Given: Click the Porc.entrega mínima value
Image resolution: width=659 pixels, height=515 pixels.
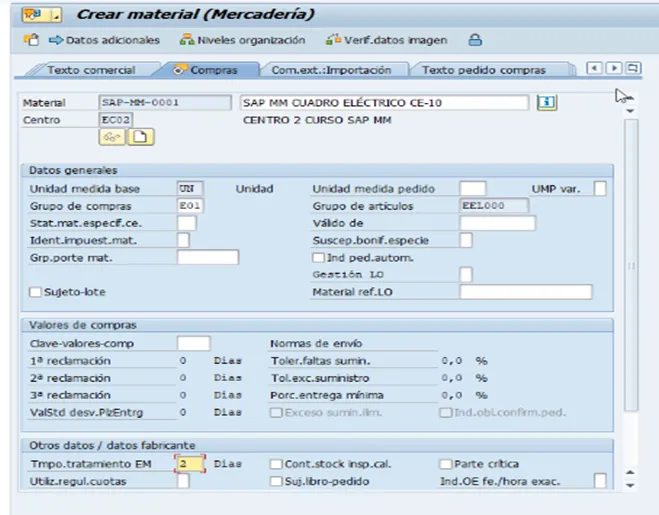Looking at the screenshot, I should pos(452,395).
